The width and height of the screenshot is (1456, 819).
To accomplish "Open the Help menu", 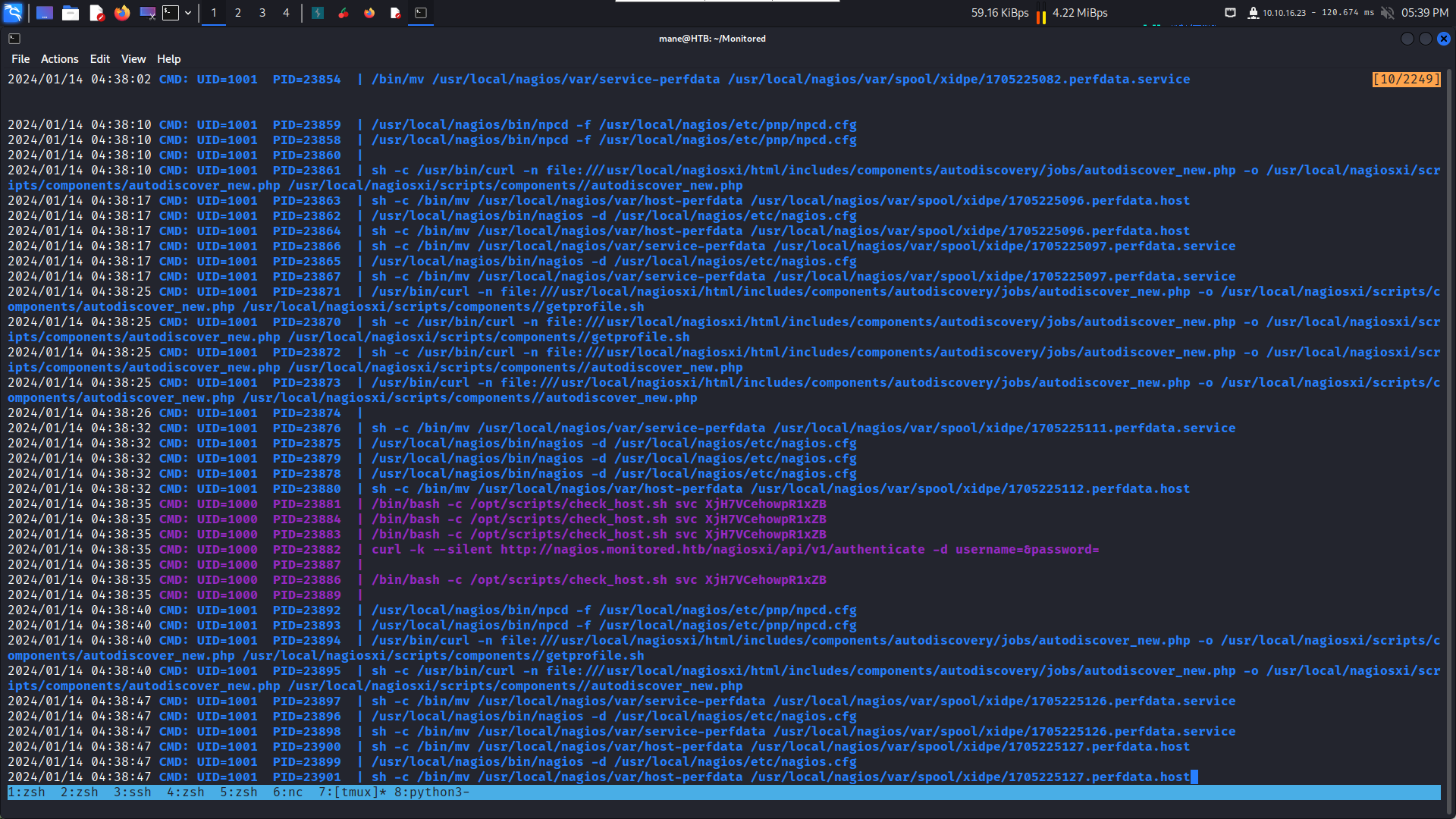I will coord(169,59).
